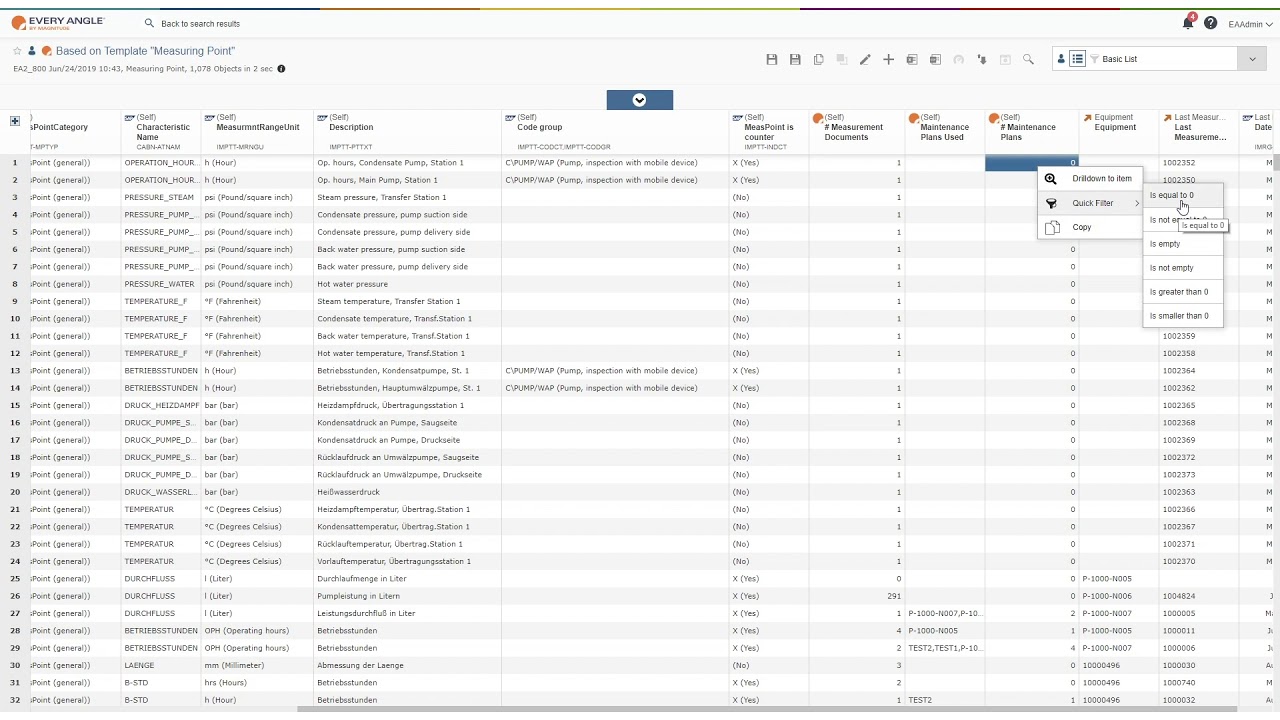Click the Characteristic Name column header
The image size is (1280, 720).
(161, 132)
